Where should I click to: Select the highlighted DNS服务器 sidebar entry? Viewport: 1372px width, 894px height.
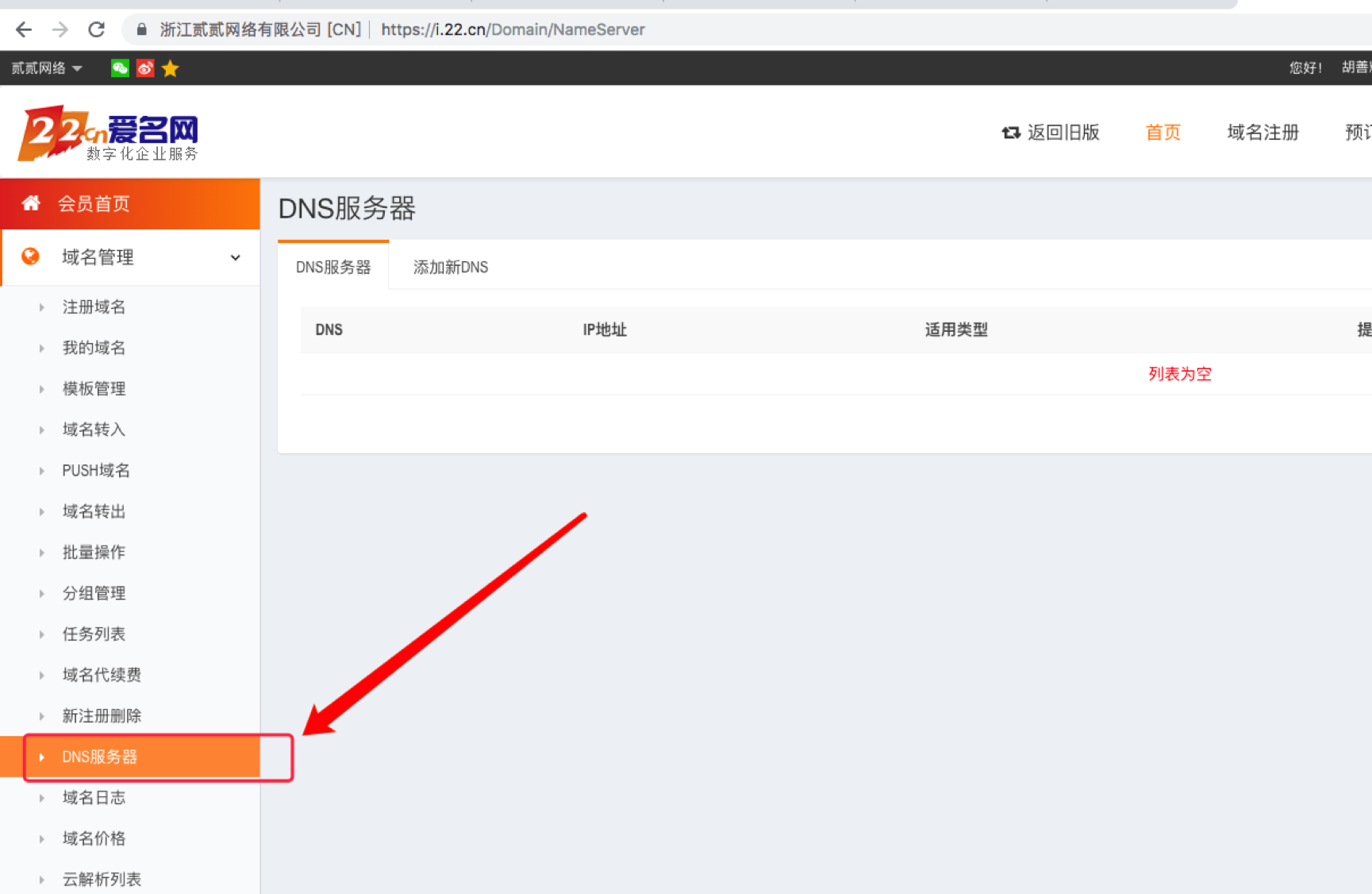[101, 757]
